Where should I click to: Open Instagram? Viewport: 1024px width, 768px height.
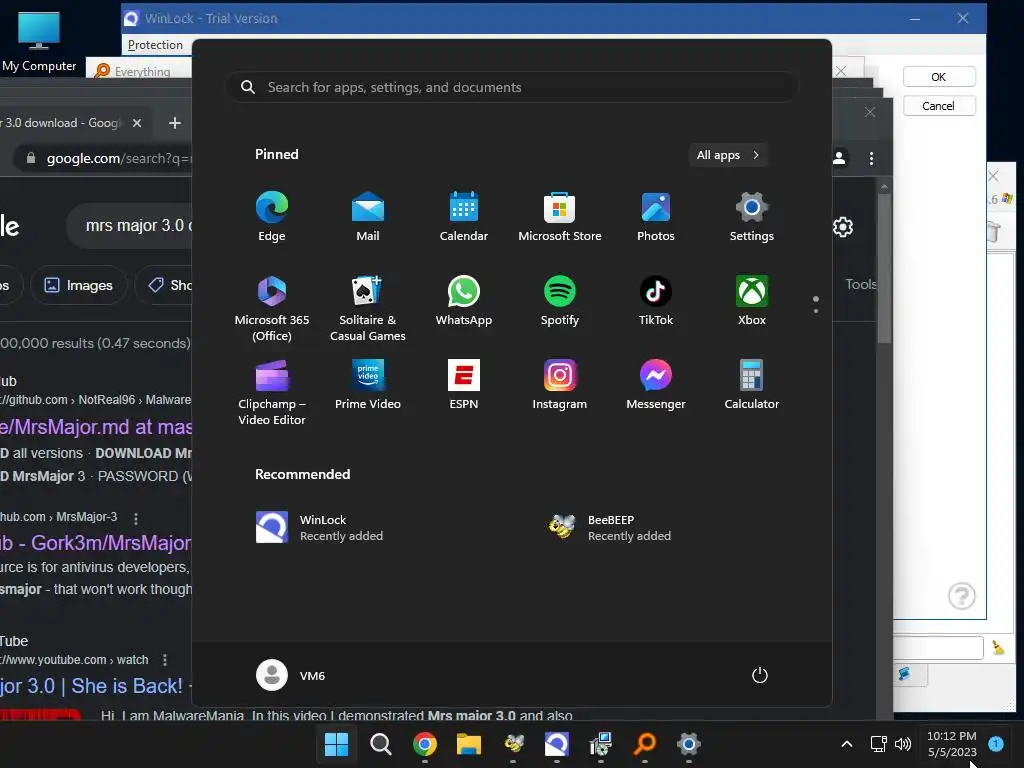pos(560,385)
